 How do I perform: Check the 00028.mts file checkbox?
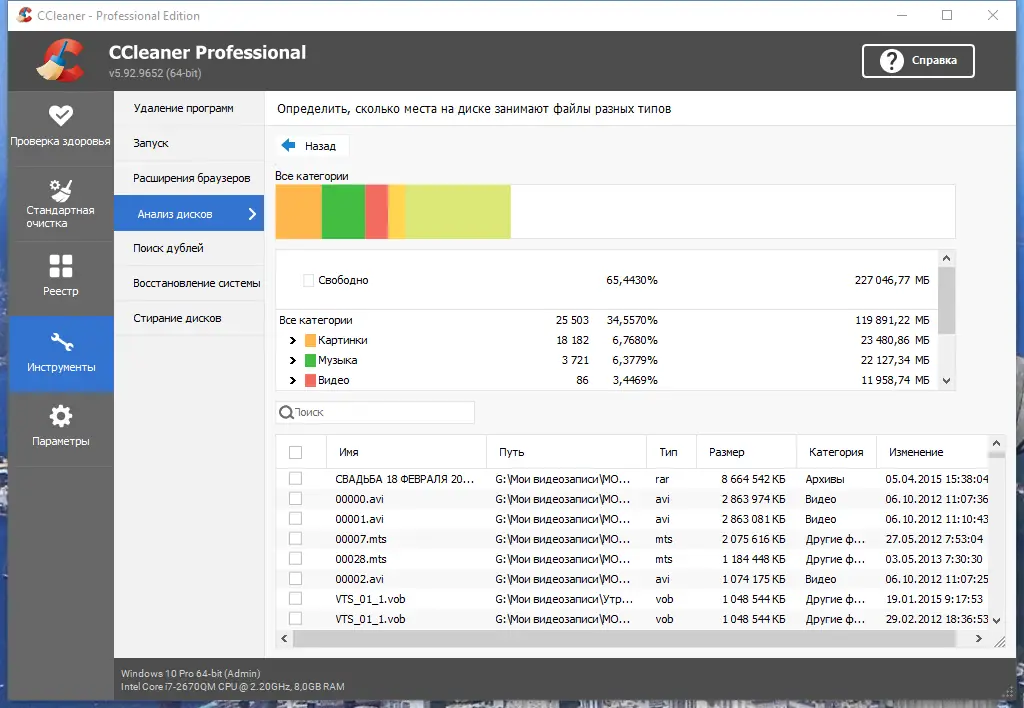point(296,559)
